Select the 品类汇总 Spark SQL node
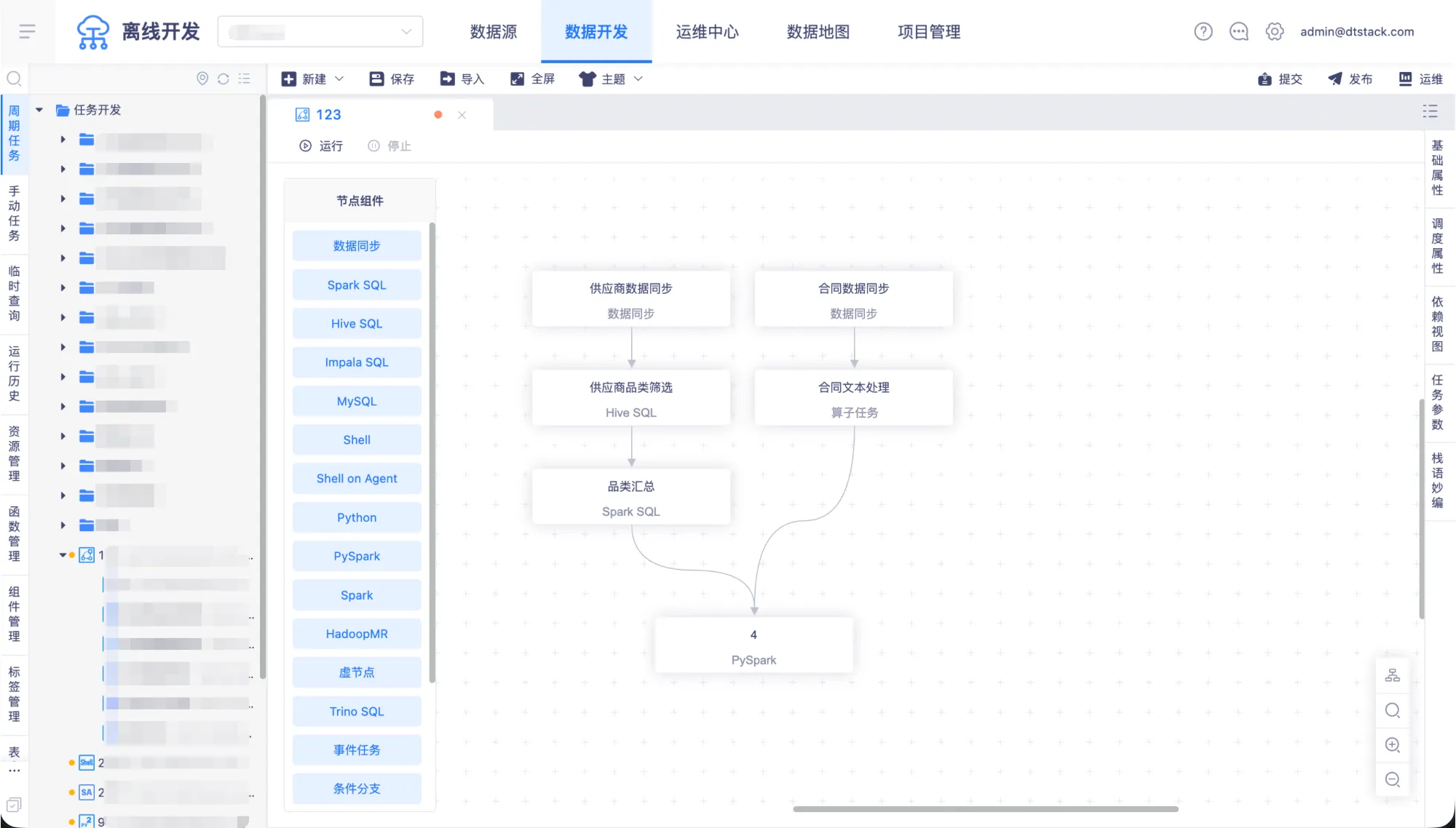Viewport: 1456px width, 828px height. click(631, 498)
